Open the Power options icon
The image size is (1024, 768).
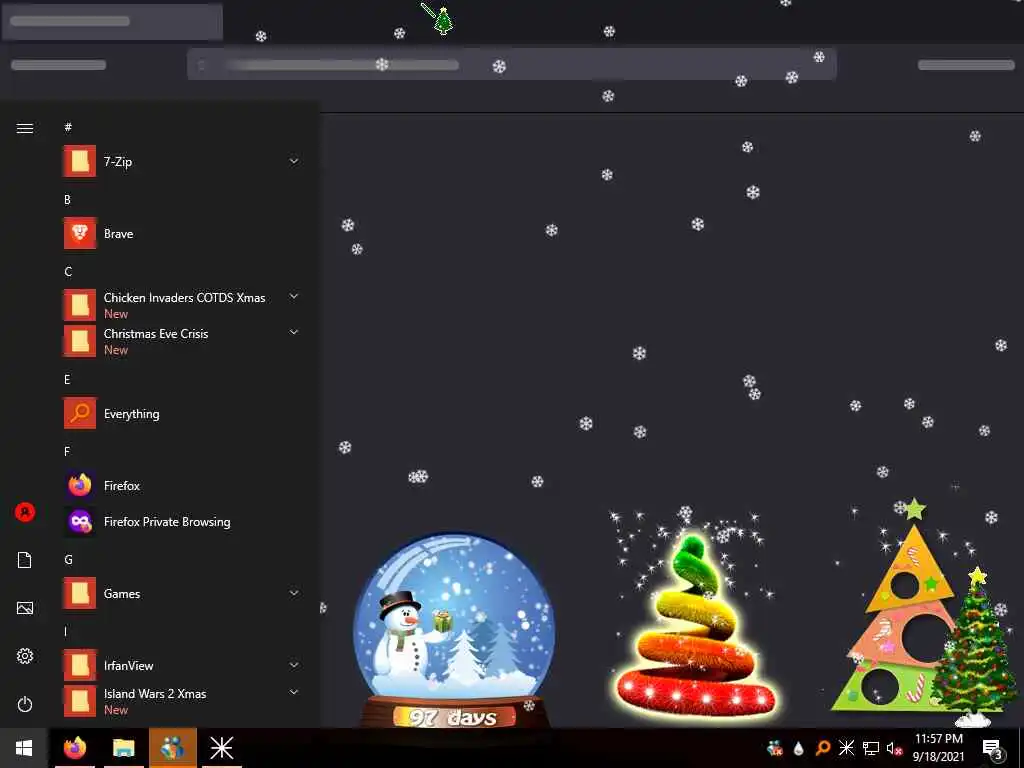tap(25, 704)
